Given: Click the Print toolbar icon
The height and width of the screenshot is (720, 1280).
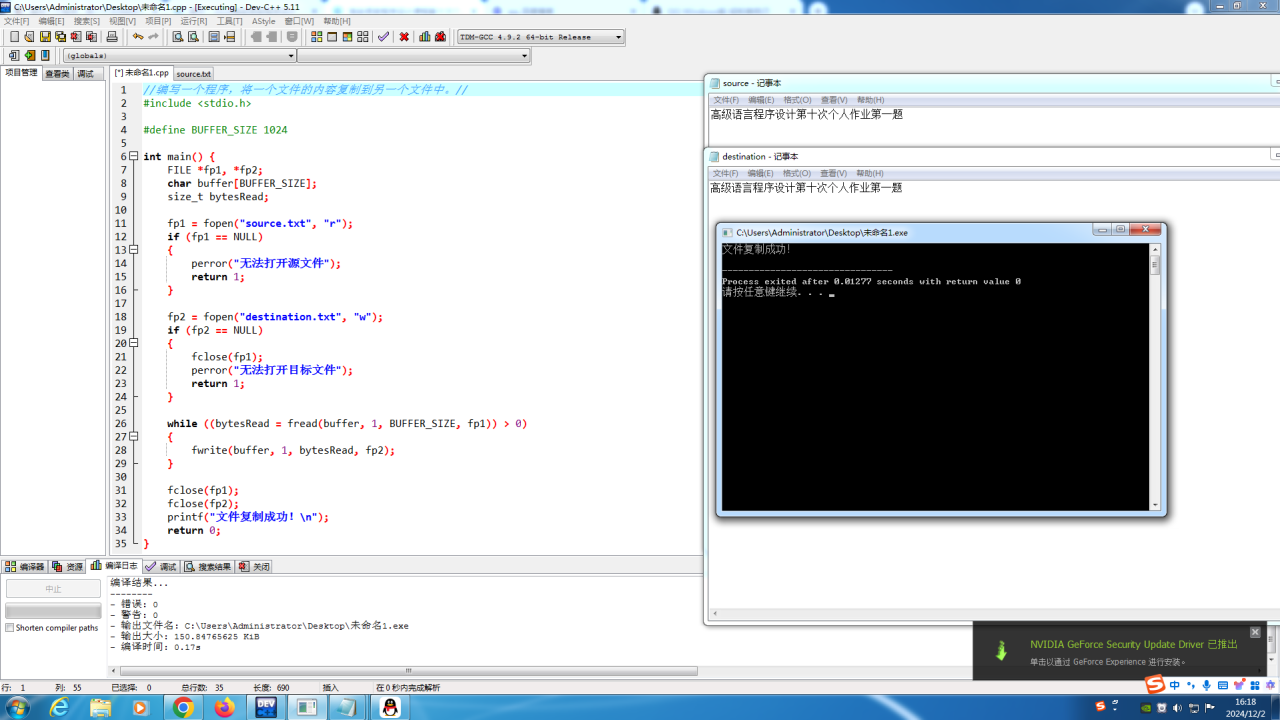Looking at the screenshot, I should point(112,37).
